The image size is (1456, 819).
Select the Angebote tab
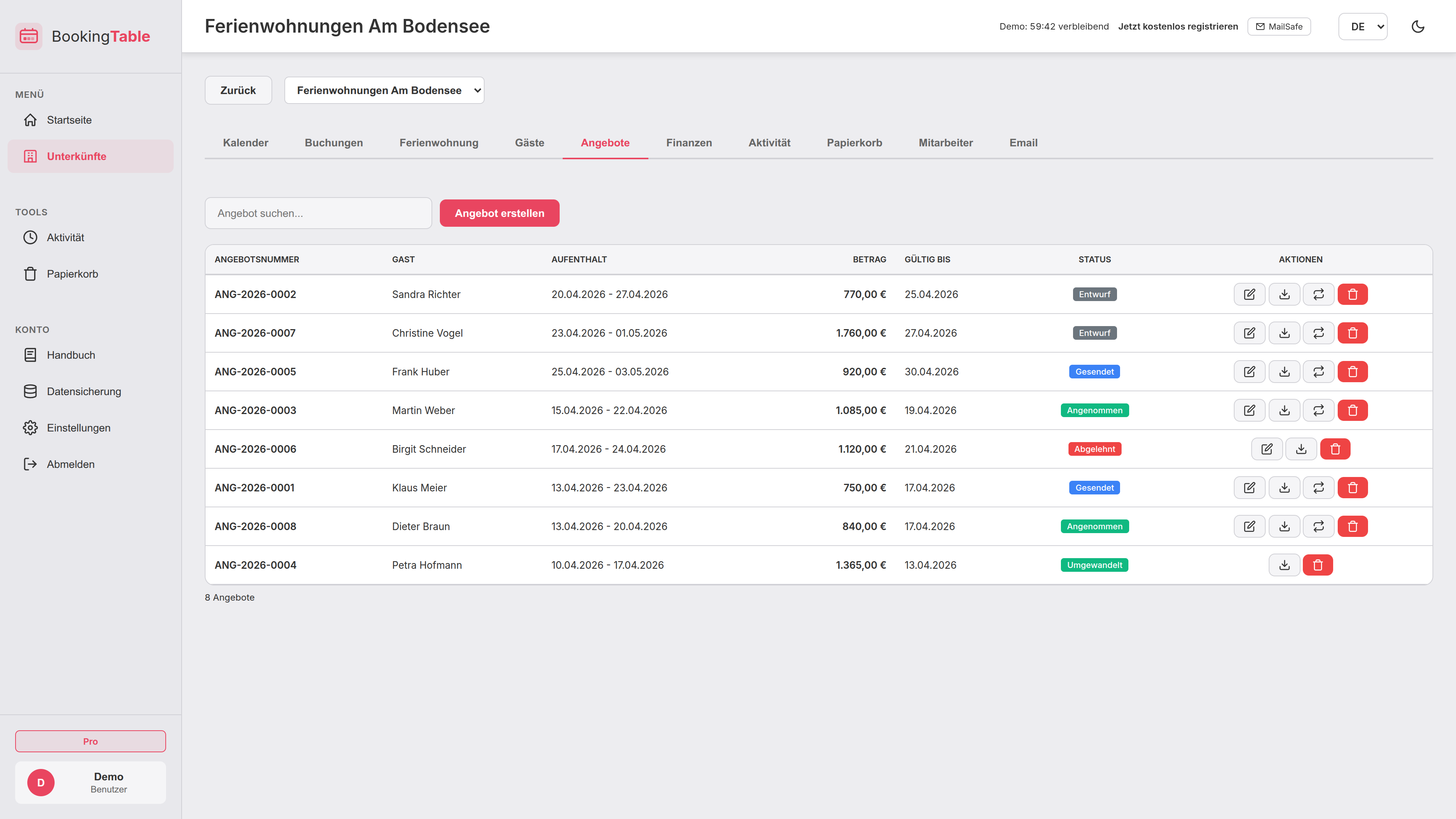pos(605,143)
